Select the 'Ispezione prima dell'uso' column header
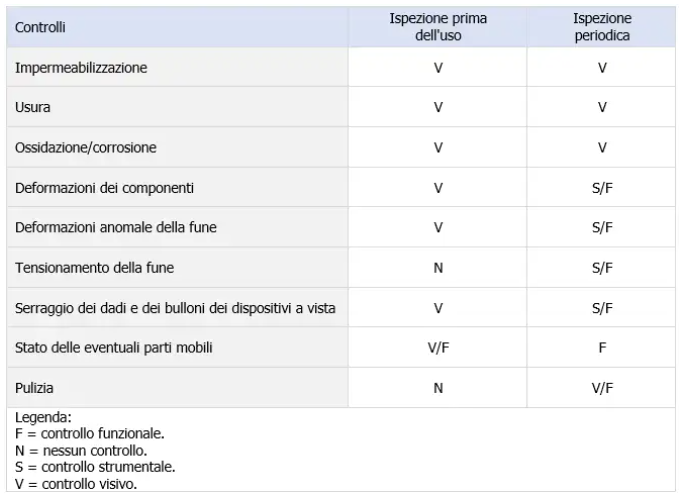 click(438, 27)
